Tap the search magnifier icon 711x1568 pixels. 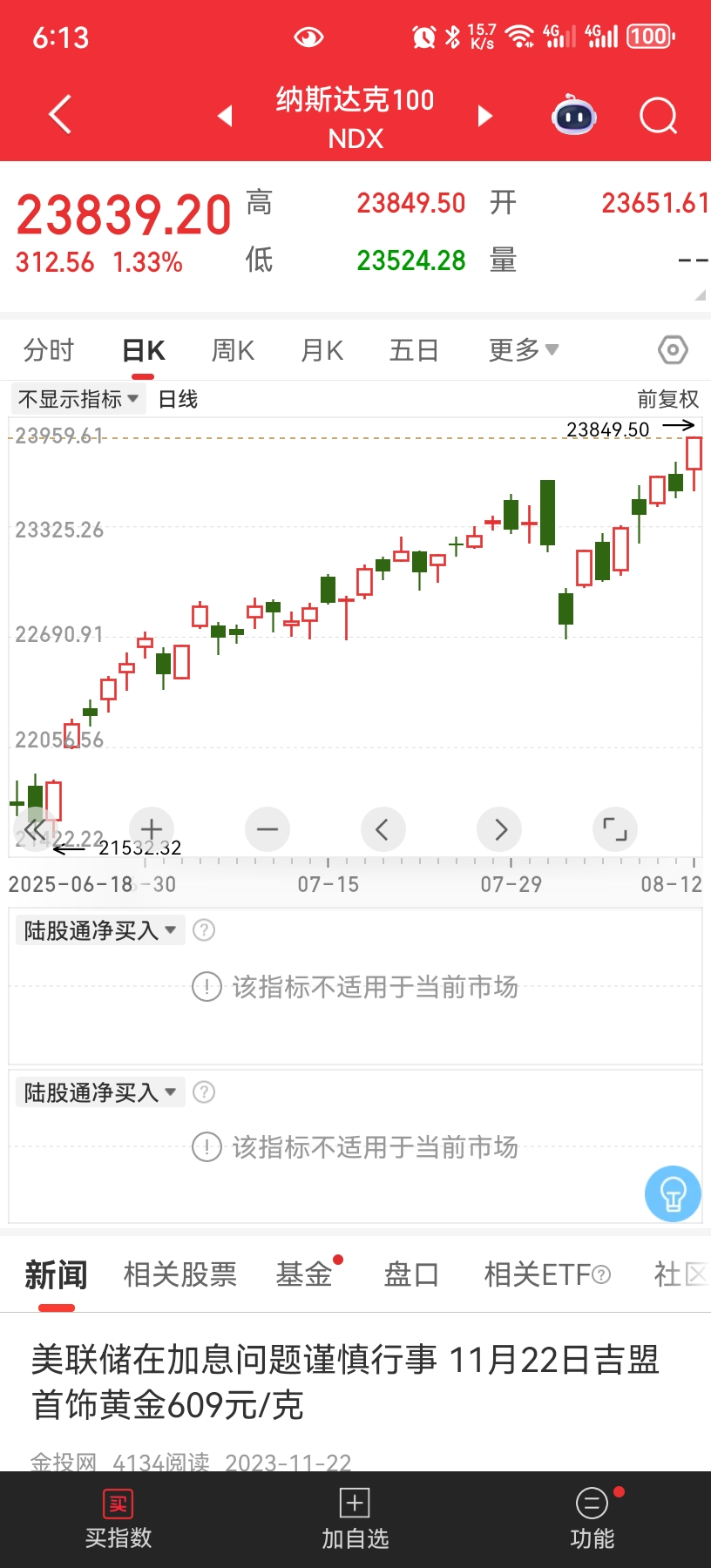(x=658, y=115)
